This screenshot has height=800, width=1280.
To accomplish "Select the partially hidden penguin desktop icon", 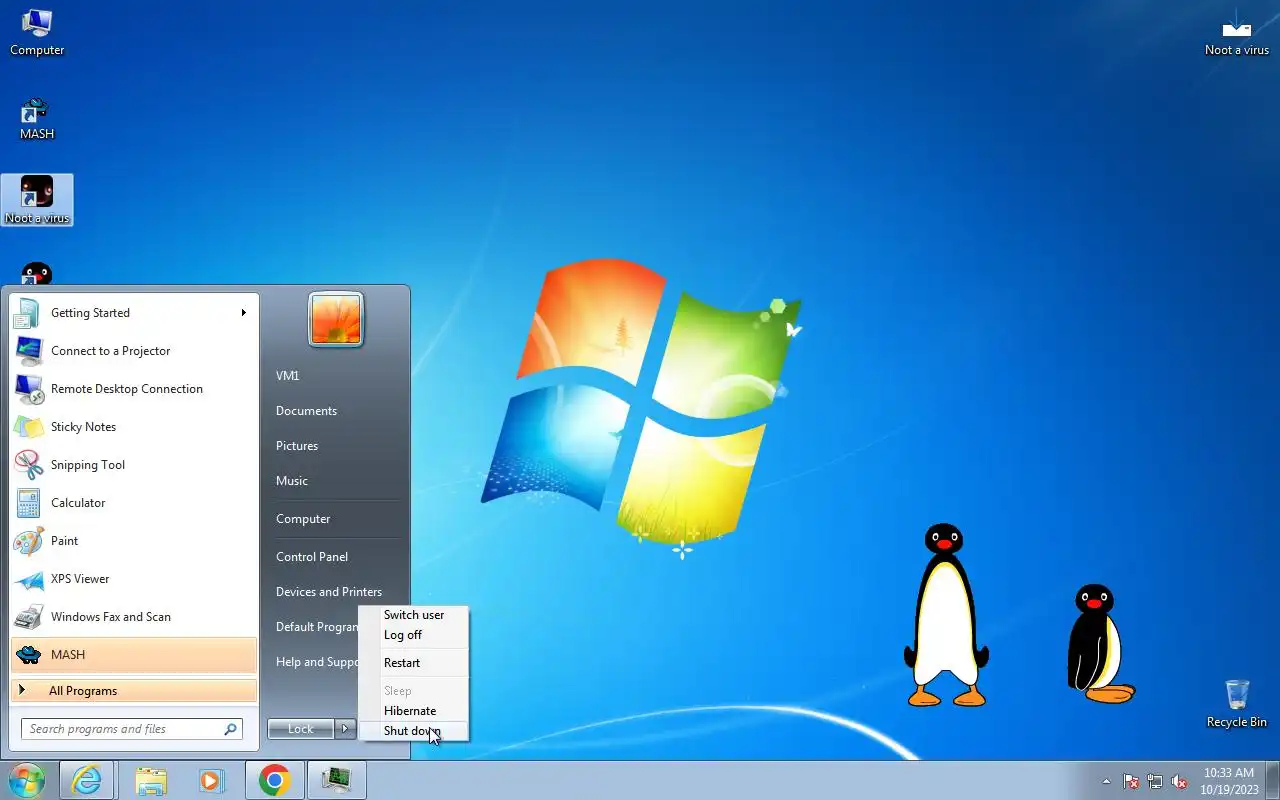I will pos(37,274).
